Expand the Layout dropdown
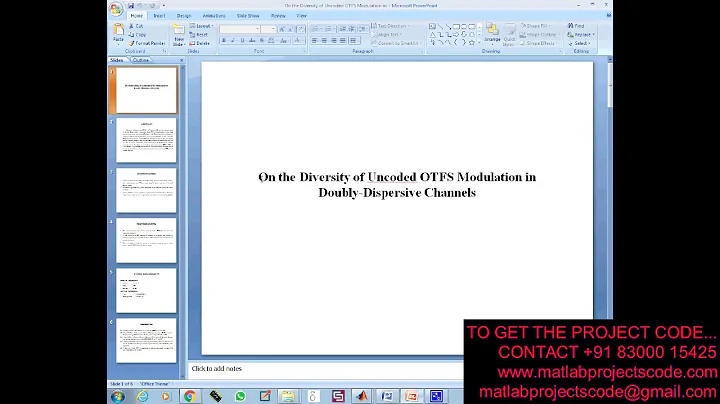 [x=202, y=26]
